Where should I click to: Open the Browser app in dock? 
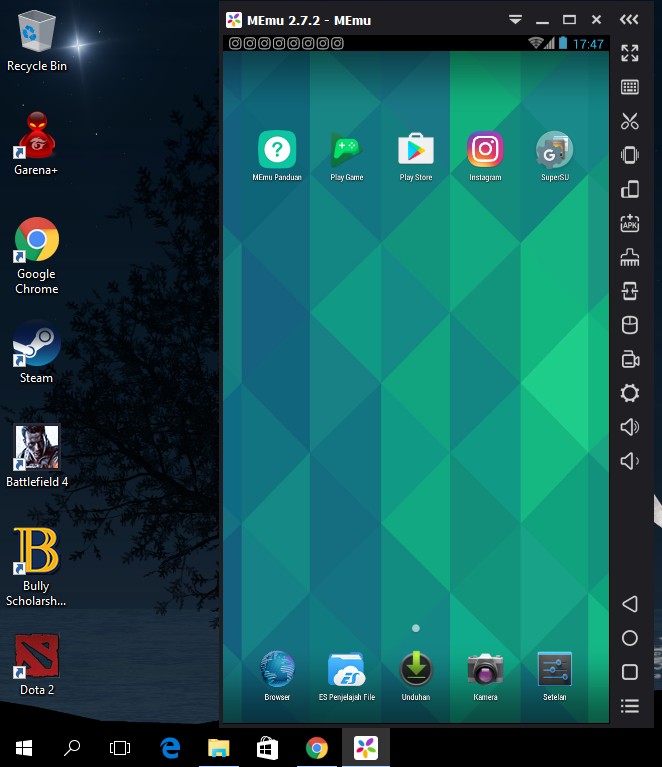coord(277,676)
